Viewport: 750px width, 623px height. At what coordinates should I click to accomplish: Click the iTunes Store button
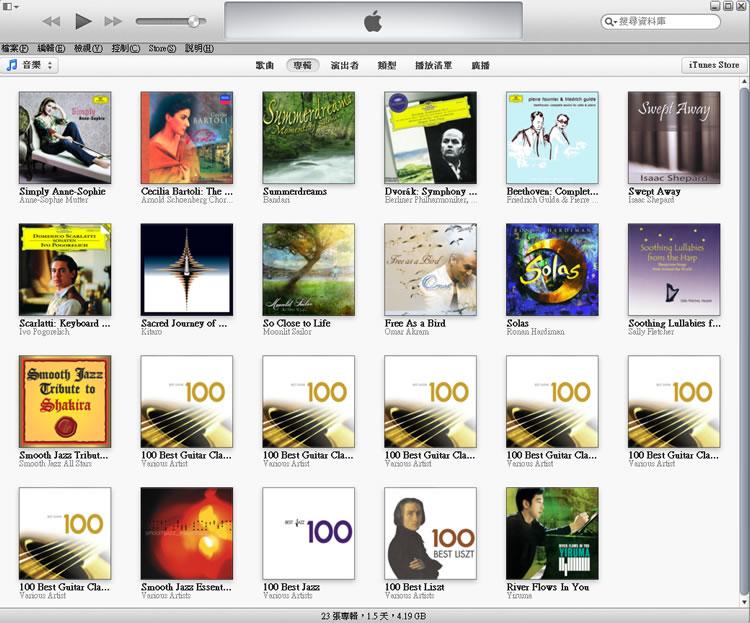point(714,65)
